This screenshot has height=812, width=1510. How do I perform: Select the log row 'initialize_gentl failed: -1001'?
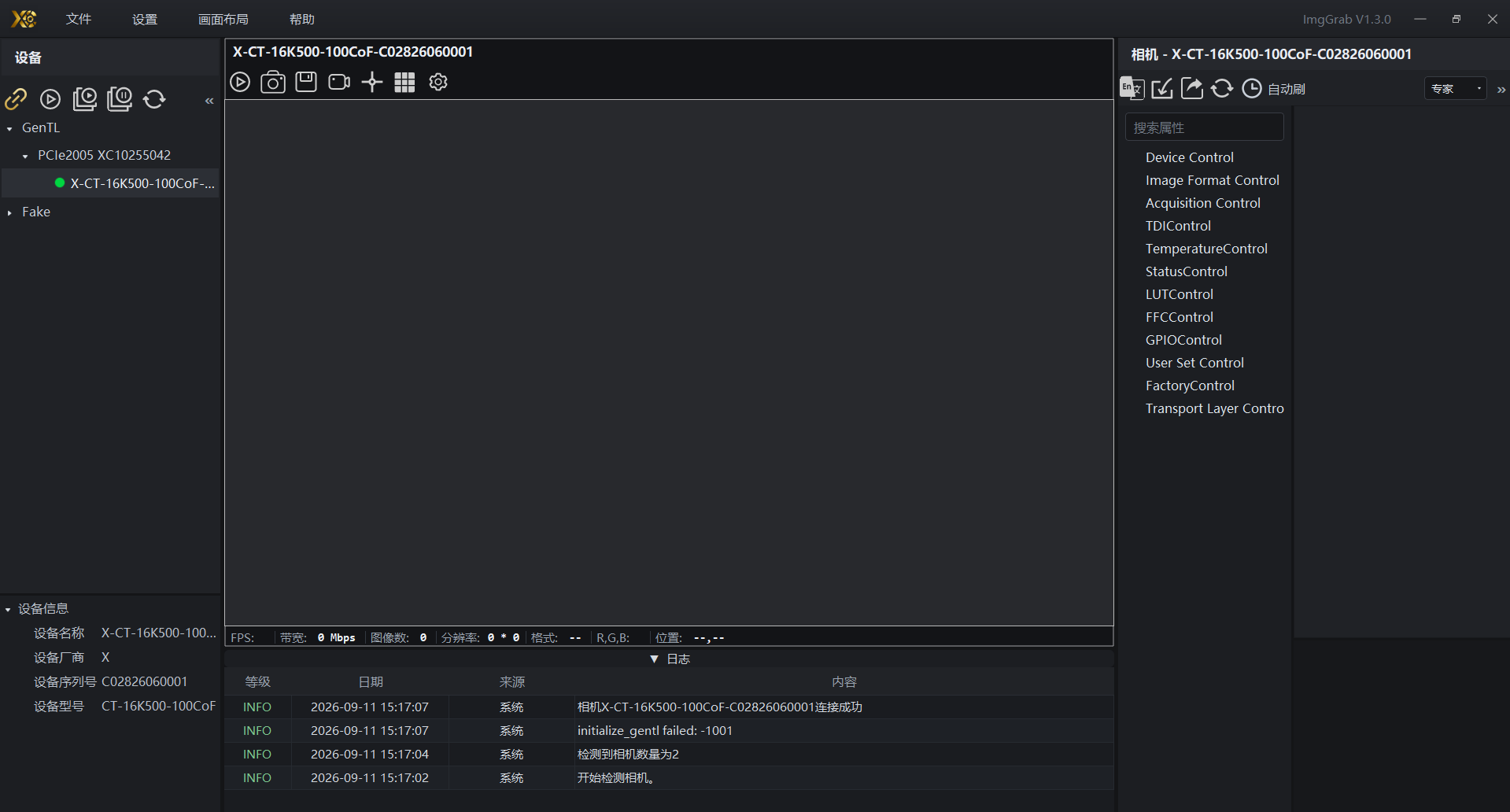click(x=669, y=731)
